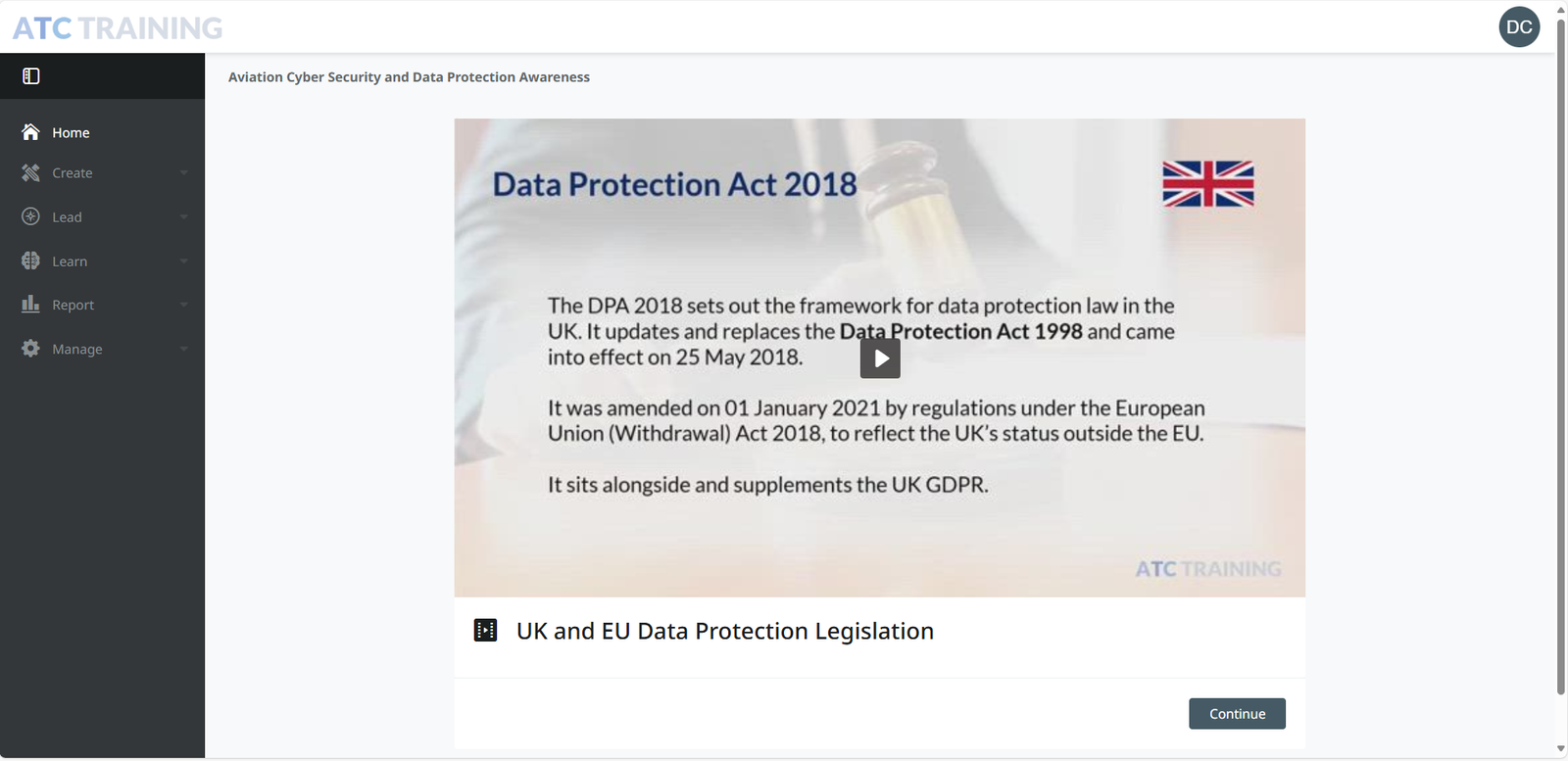Expand the Manage menu arrow
Viewport: 1568px width, 761px height.
183,349
